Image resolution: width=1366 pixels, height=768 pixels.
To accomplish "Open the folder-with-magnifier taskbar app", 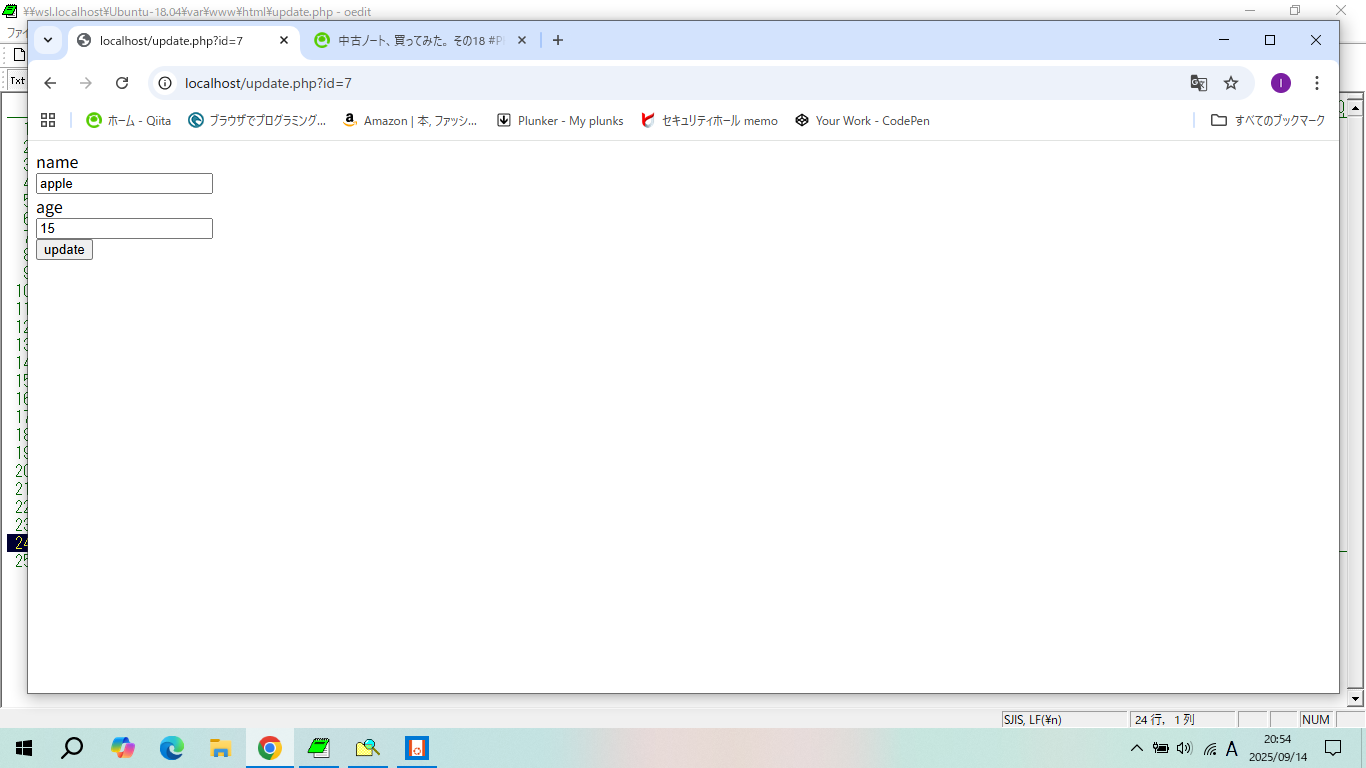I will click(x=368, y=748).
